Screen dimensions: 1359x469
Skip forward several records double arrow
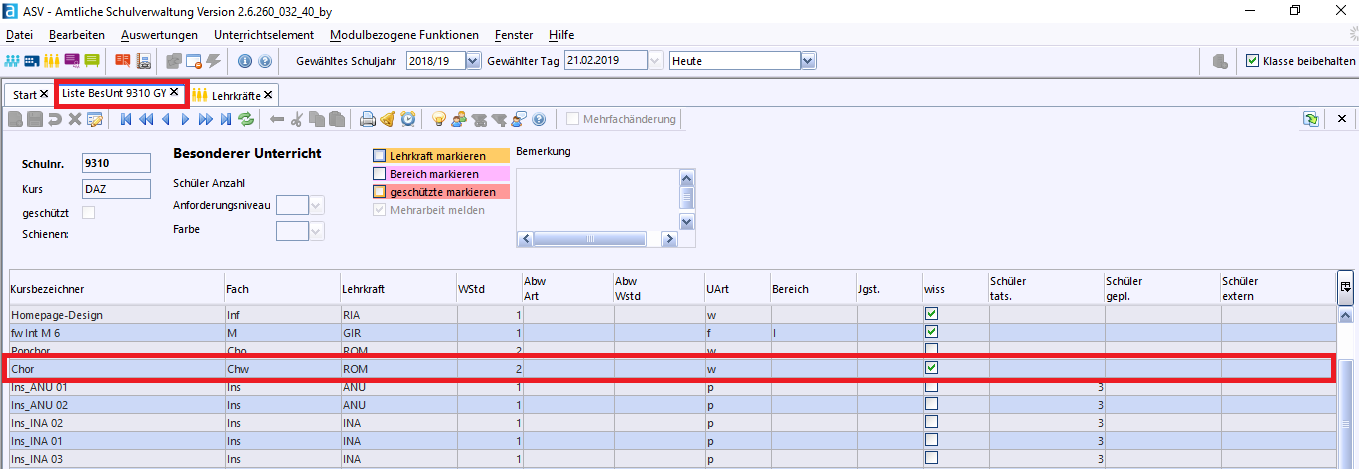(x=206, y=119)
